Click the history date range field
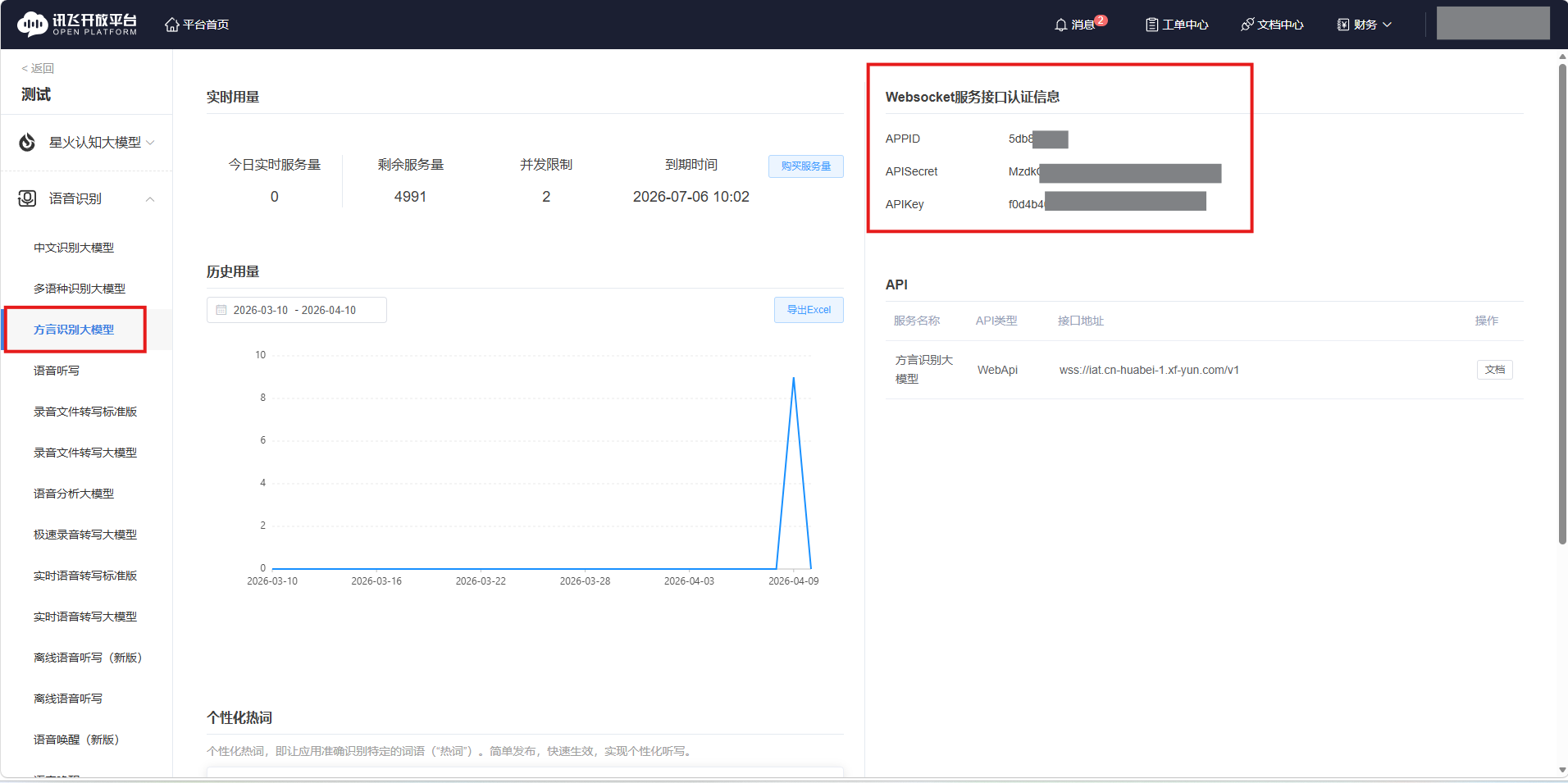 click(x=296, y=310)
